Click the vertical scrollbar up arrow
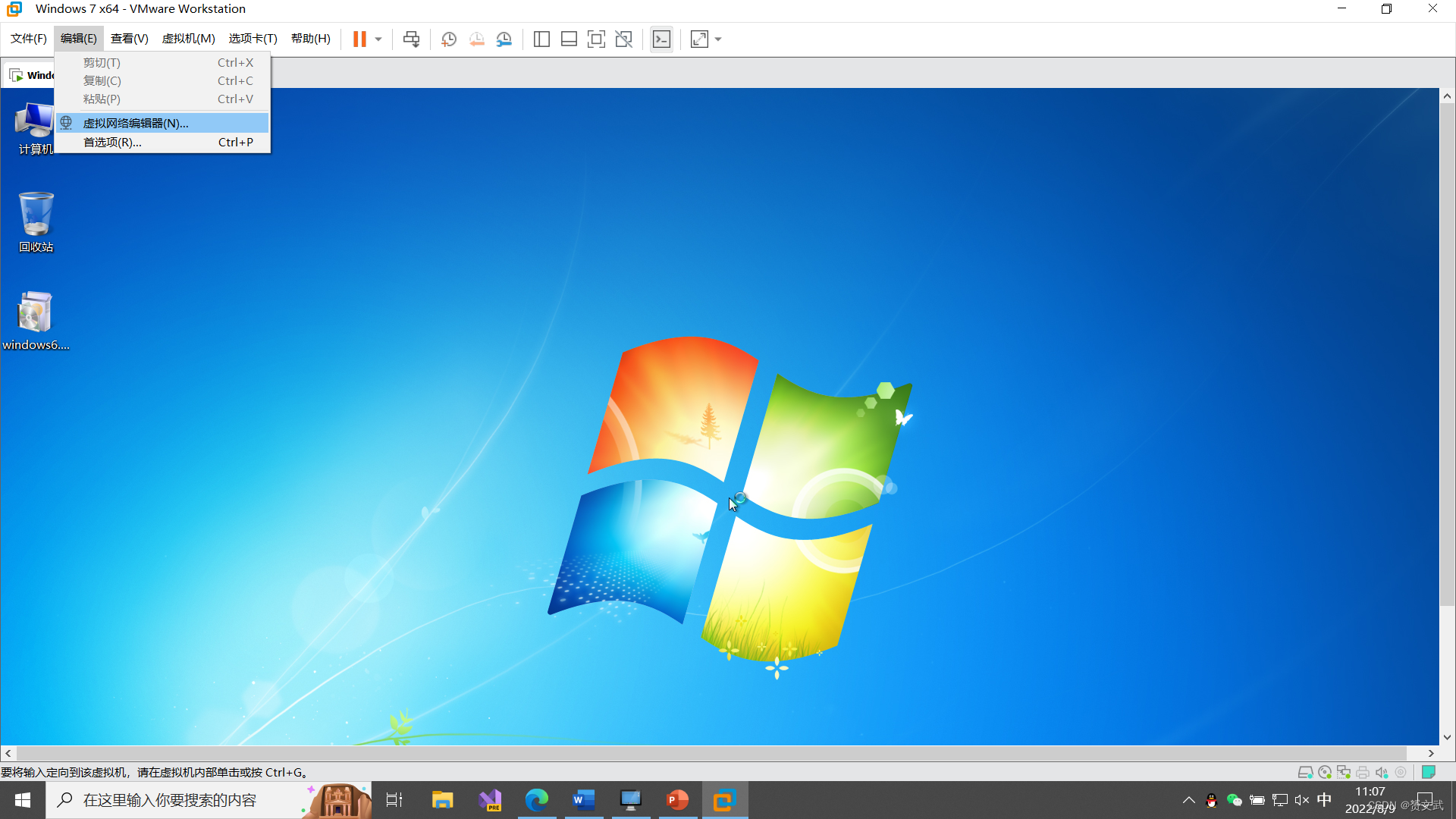Image resolution: width=1456 pixels, height=819 pixels. [x=1447, y=96]
